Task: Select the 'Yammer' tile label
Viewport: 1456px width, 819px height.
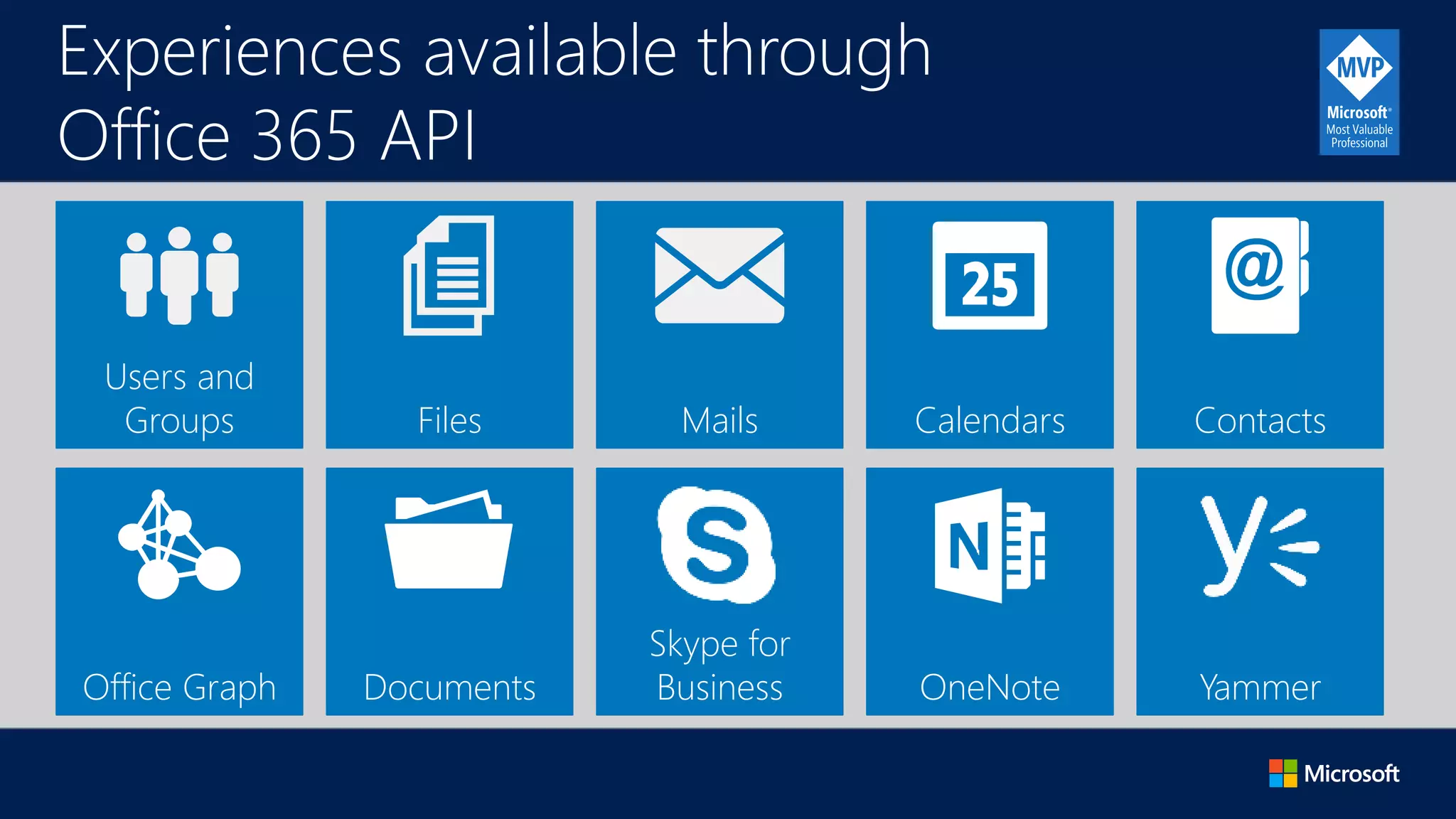Action: [x=1260, y=687]
